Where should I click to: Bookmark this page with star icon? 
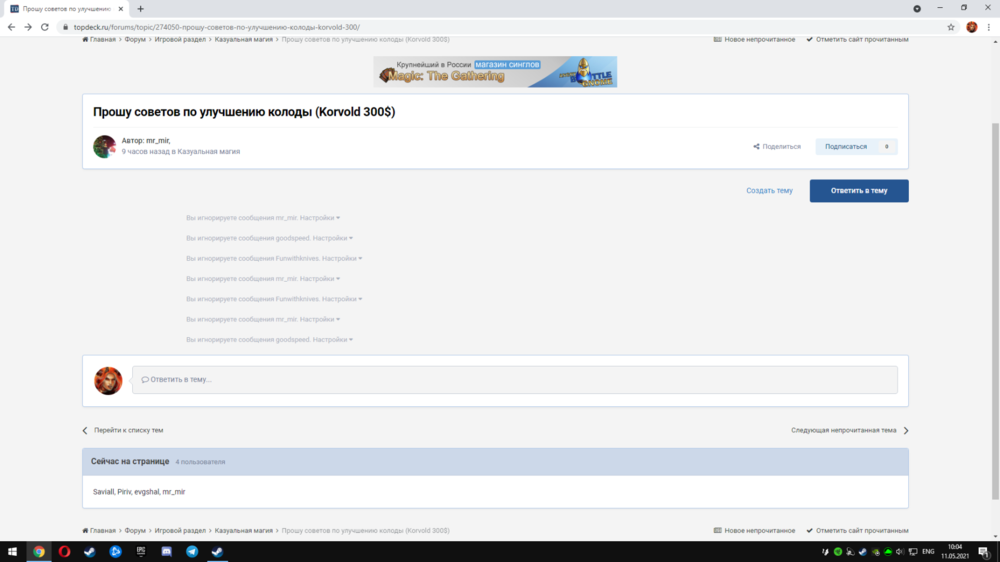tap(951, 27)
